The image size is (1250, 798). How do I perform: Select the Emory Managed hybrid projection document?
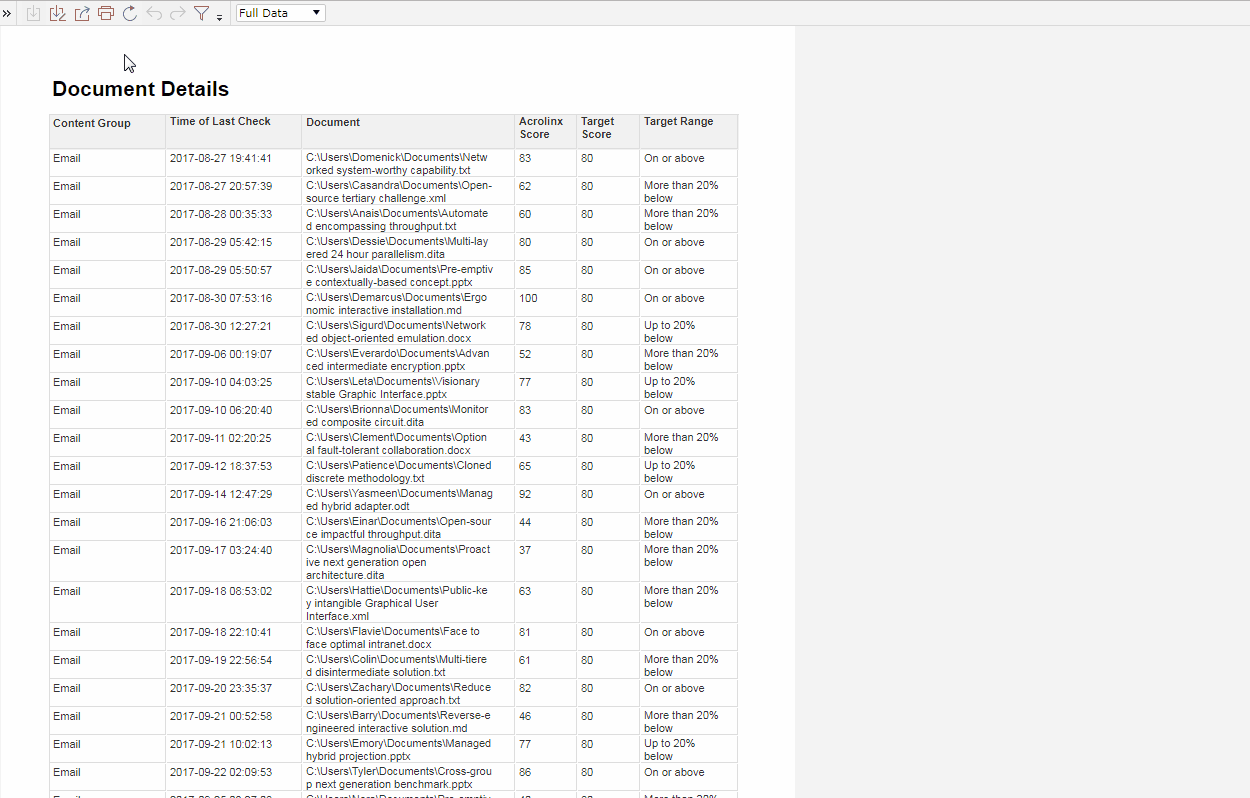tap(399, 750)
